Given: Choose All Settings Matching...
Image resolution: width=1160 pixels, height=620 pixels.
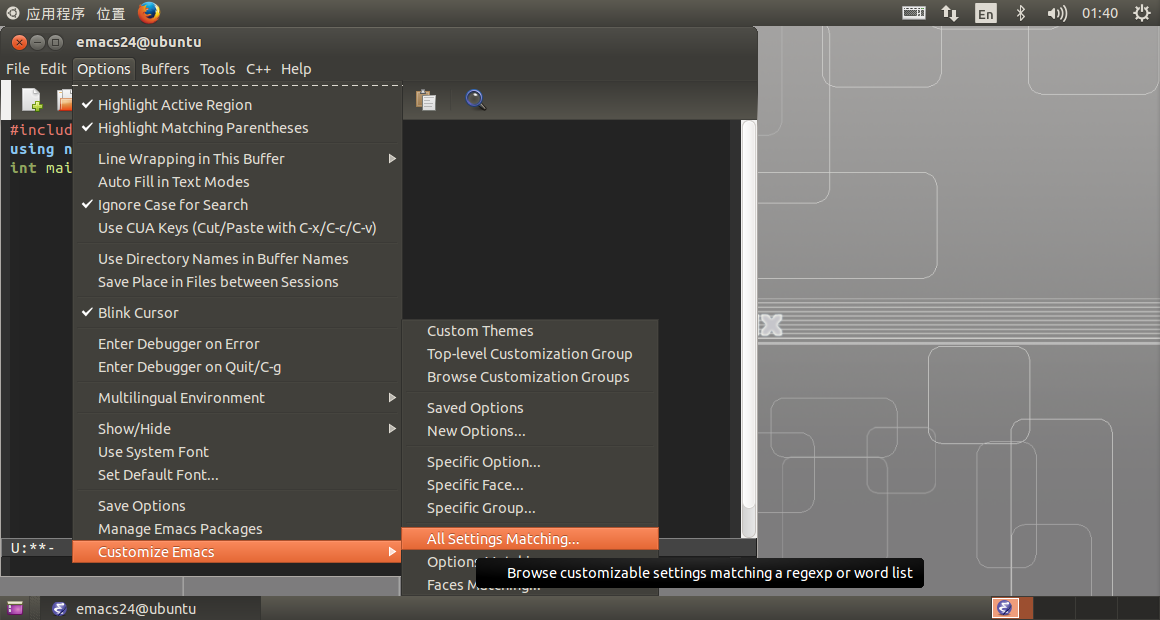Looking at the screenshot, I should click(x=530, y=539).
